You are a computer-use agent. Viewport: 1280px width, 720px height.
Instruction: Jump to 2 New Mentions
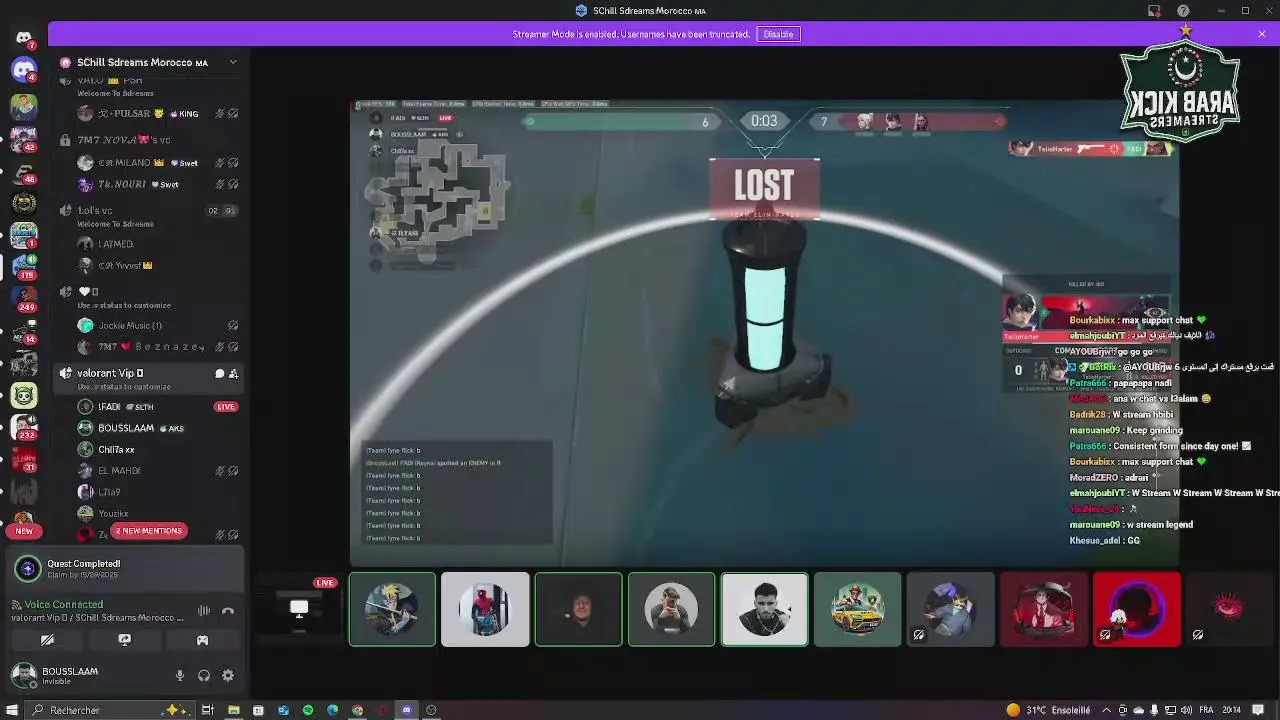(148, 531)
